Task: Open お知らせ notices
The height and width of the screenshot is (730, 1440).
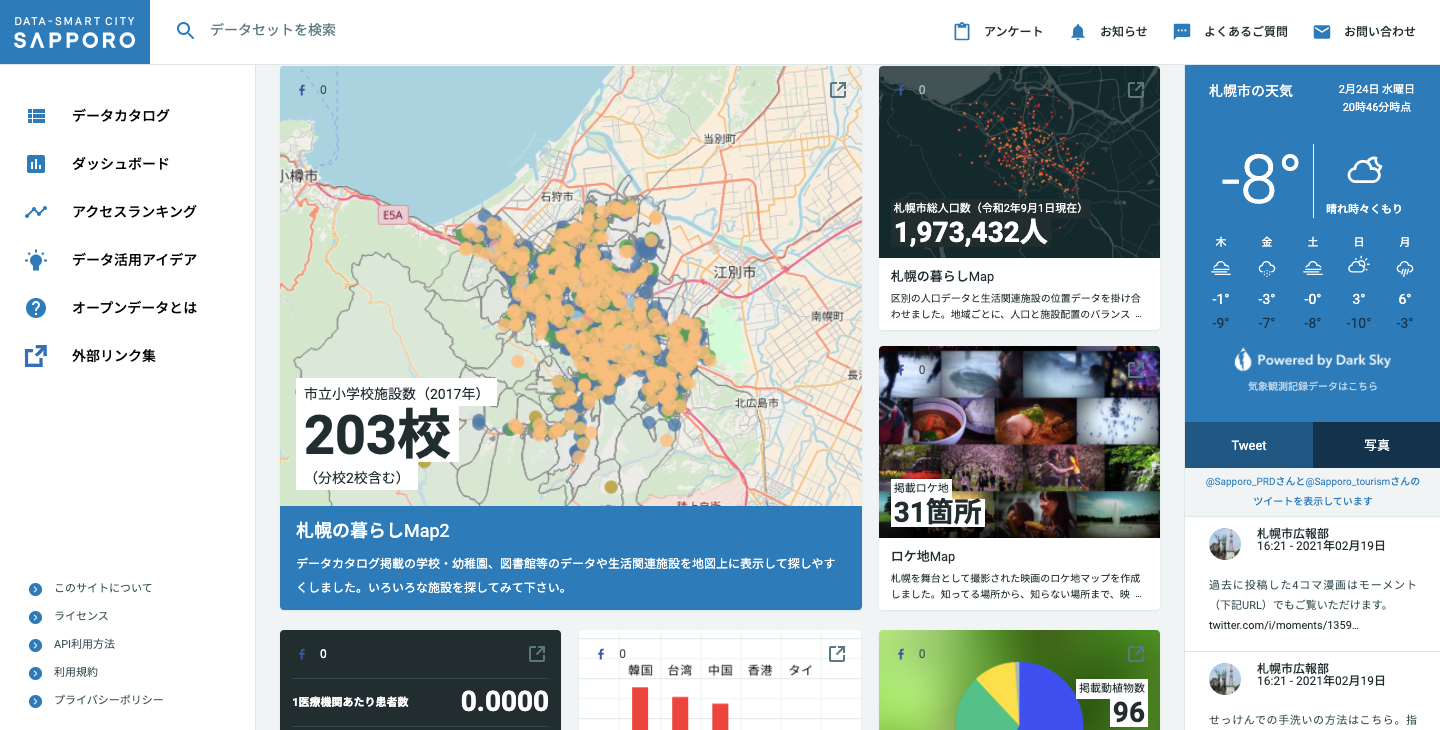Action: [1124, 32]
